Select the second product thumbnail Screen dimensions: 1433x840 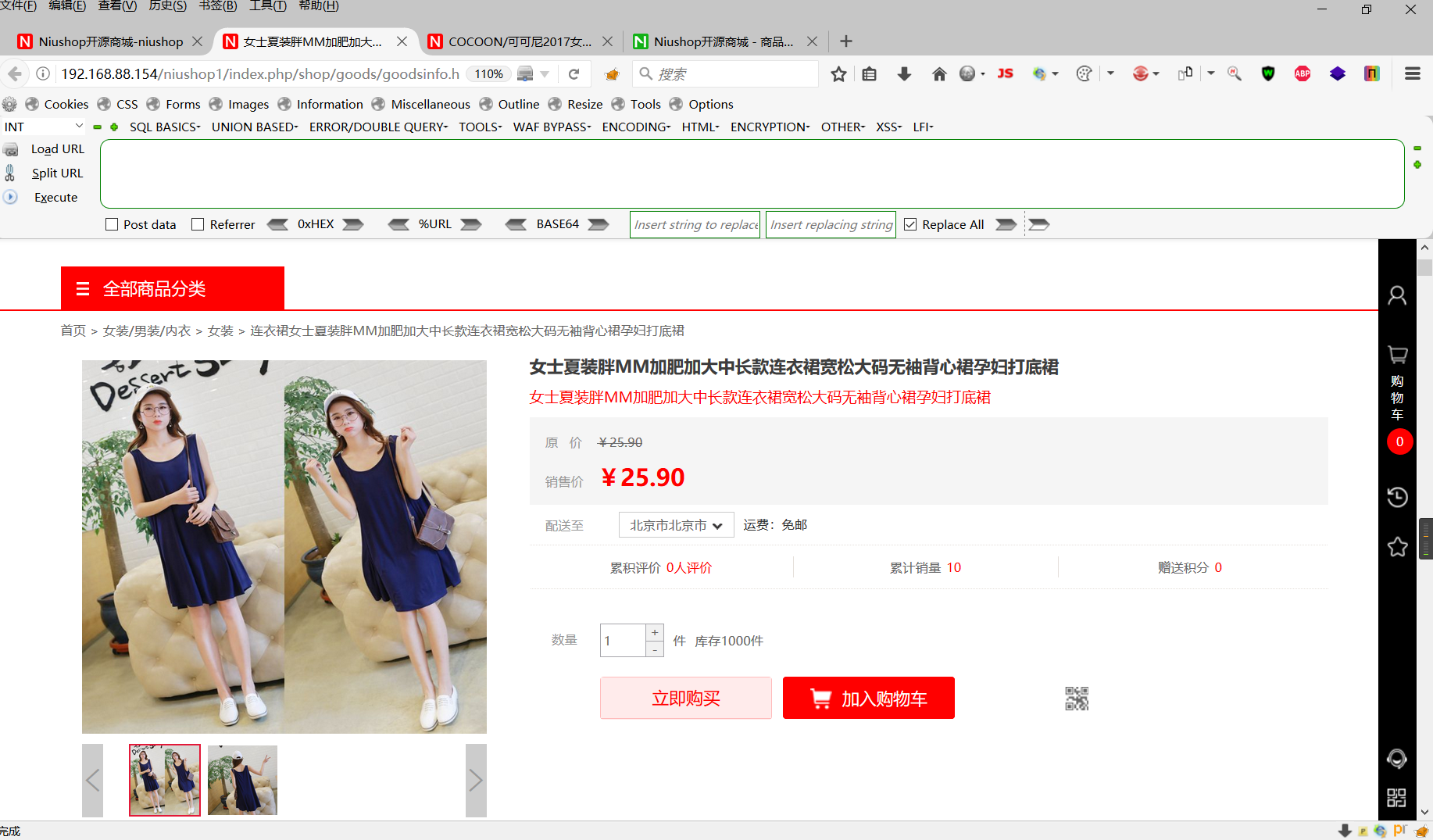click(x=242, y=779)
